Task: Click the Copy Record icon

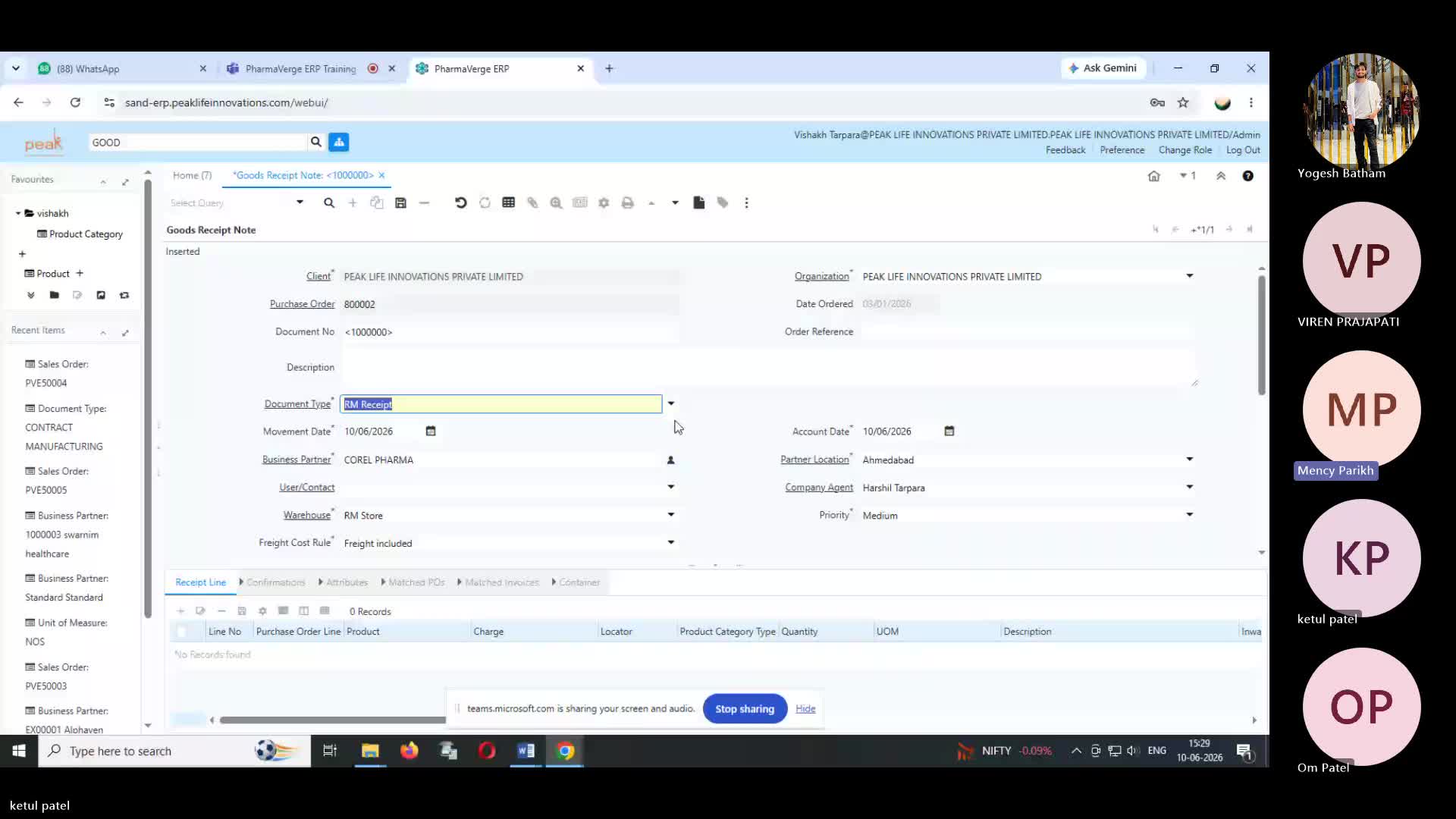Action: [x=376, y=202]
